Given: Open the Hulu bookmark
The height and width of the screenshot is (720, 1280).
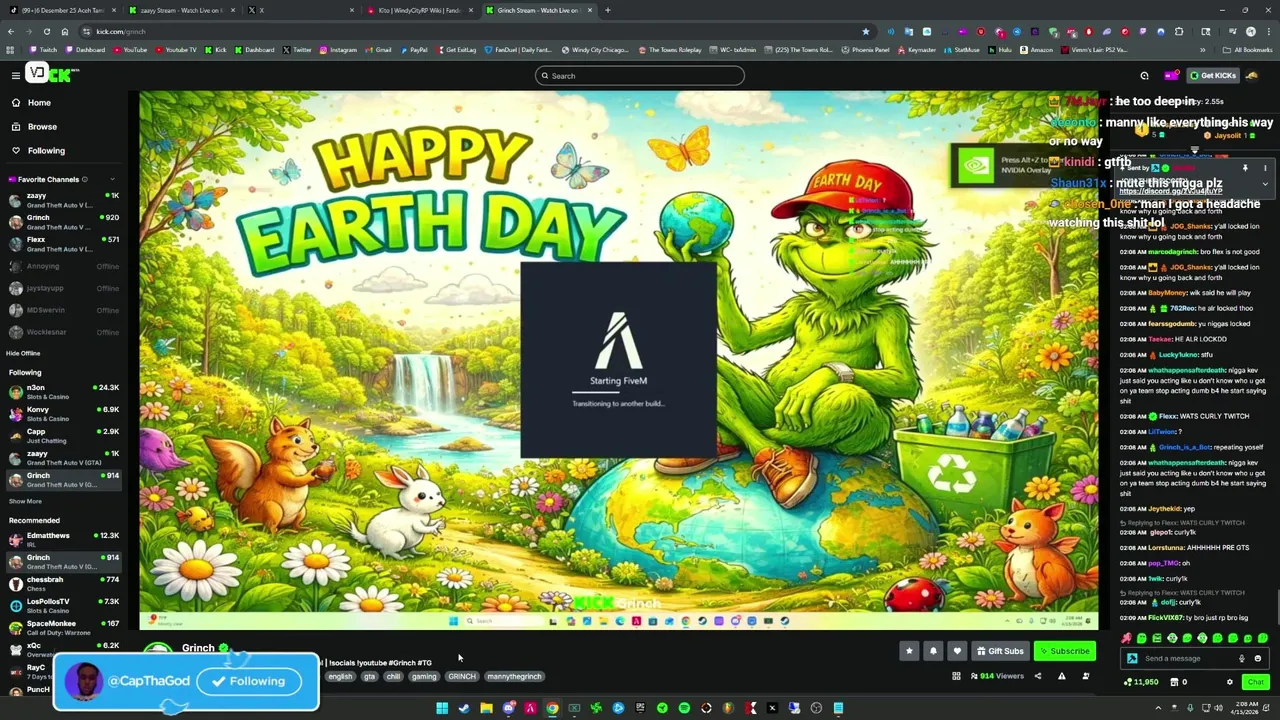Looking at the screenshot, I should 1001,50.
